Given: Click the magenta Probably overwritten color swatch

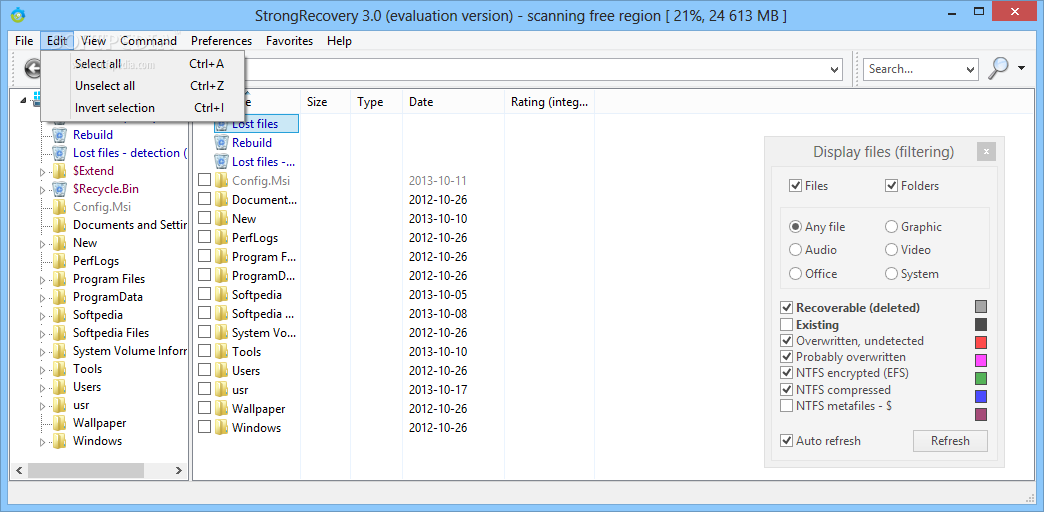Looking at the screenshot, I should [981, 360].
